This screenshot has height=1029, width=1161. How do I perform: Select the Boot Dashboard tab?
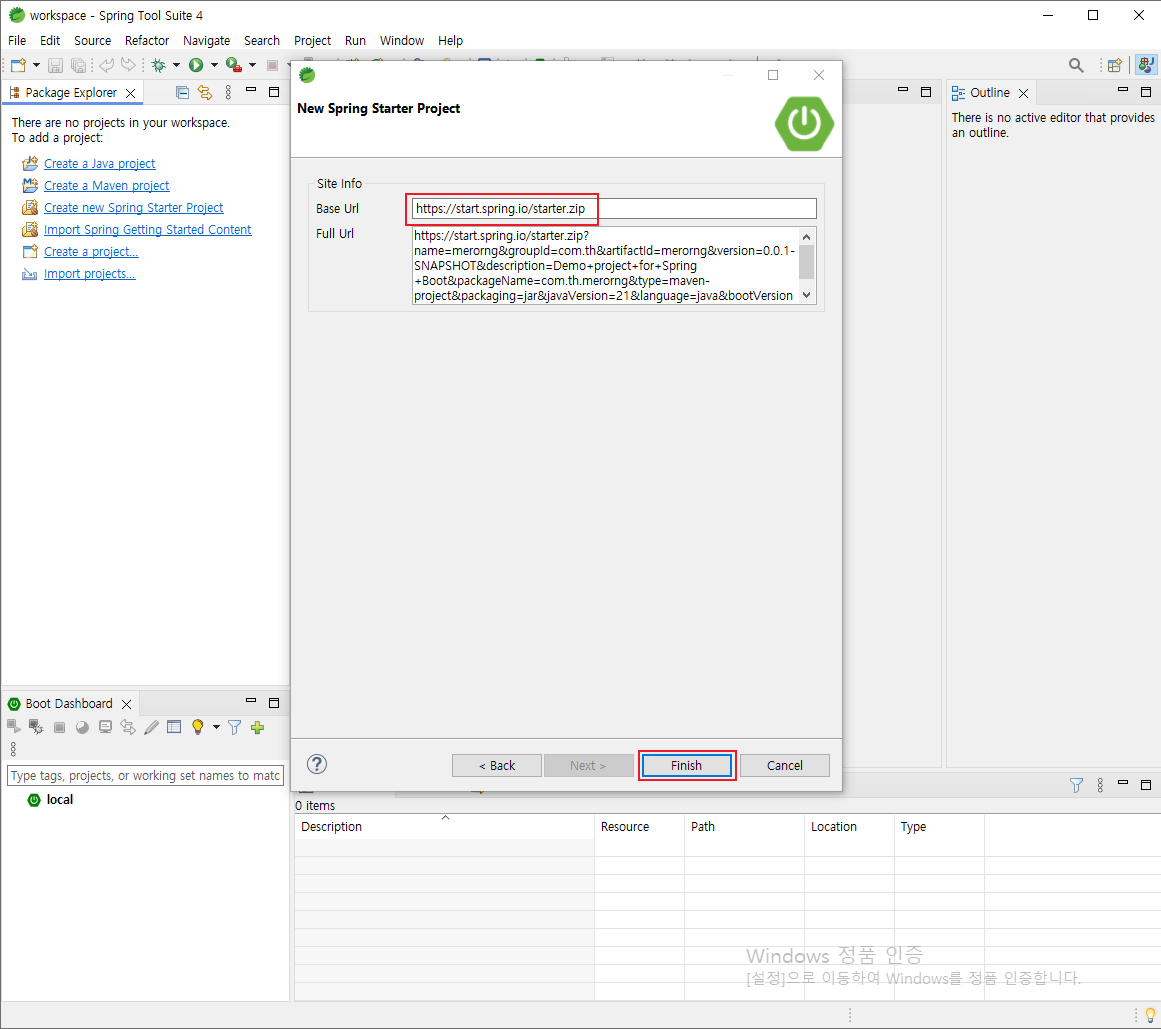point(69,703)
